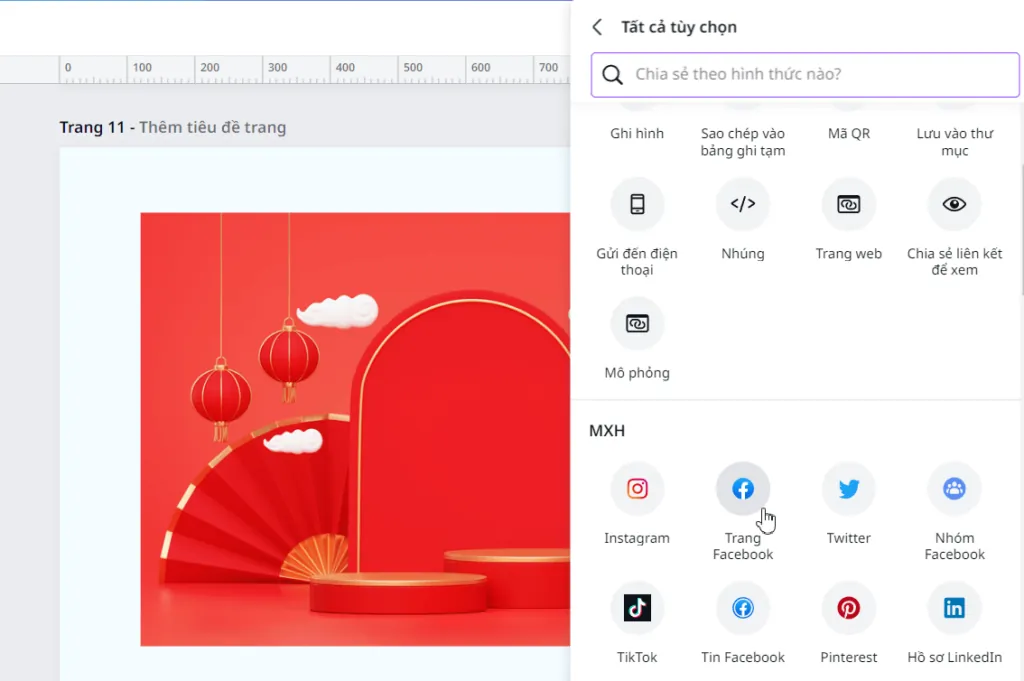Select the red lantern design image
Image resolution: width=1024 pixels, height=681 pixels.
point(355,429)
